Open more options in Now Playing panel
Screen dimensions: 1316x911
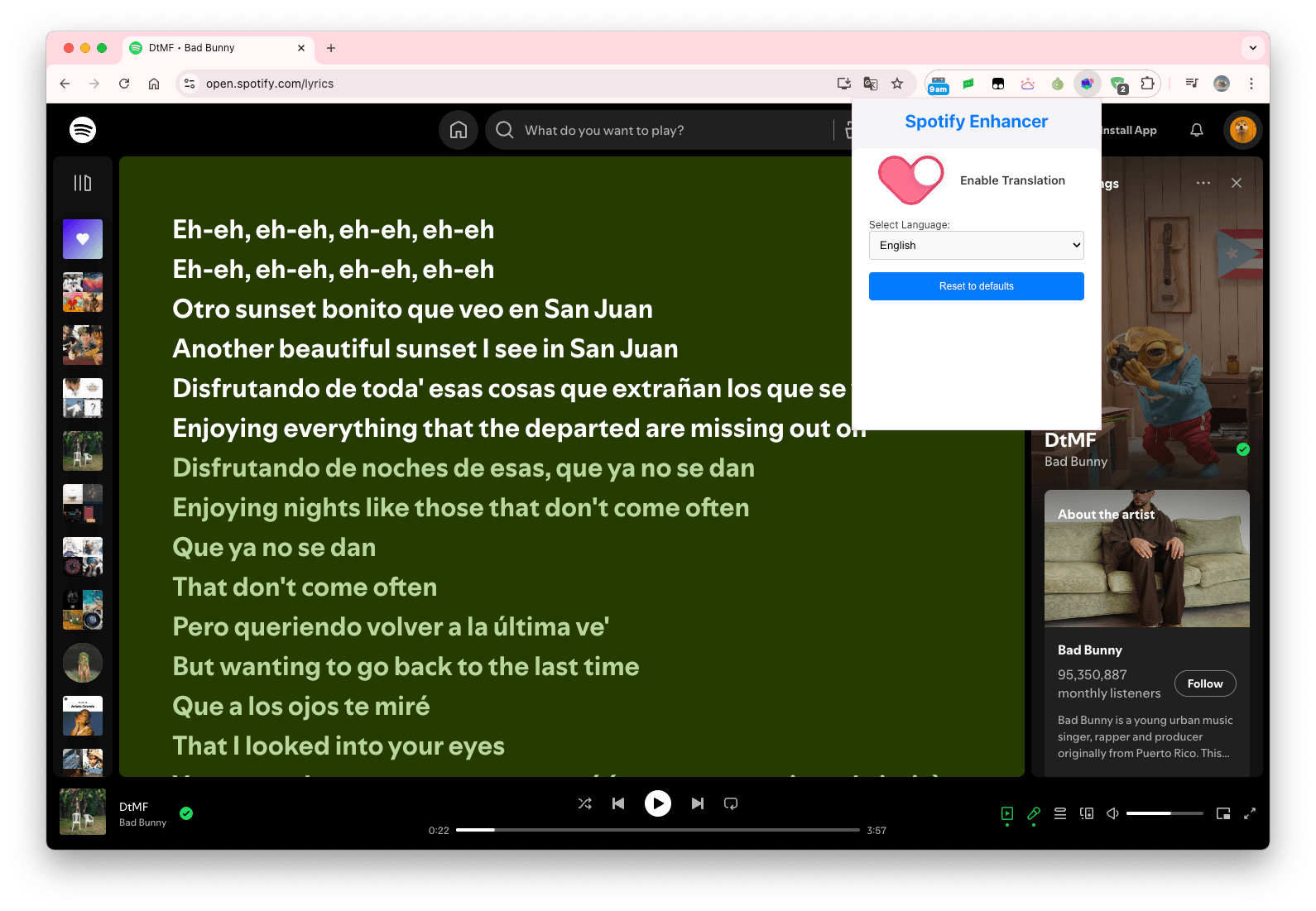coord(1203,183)
